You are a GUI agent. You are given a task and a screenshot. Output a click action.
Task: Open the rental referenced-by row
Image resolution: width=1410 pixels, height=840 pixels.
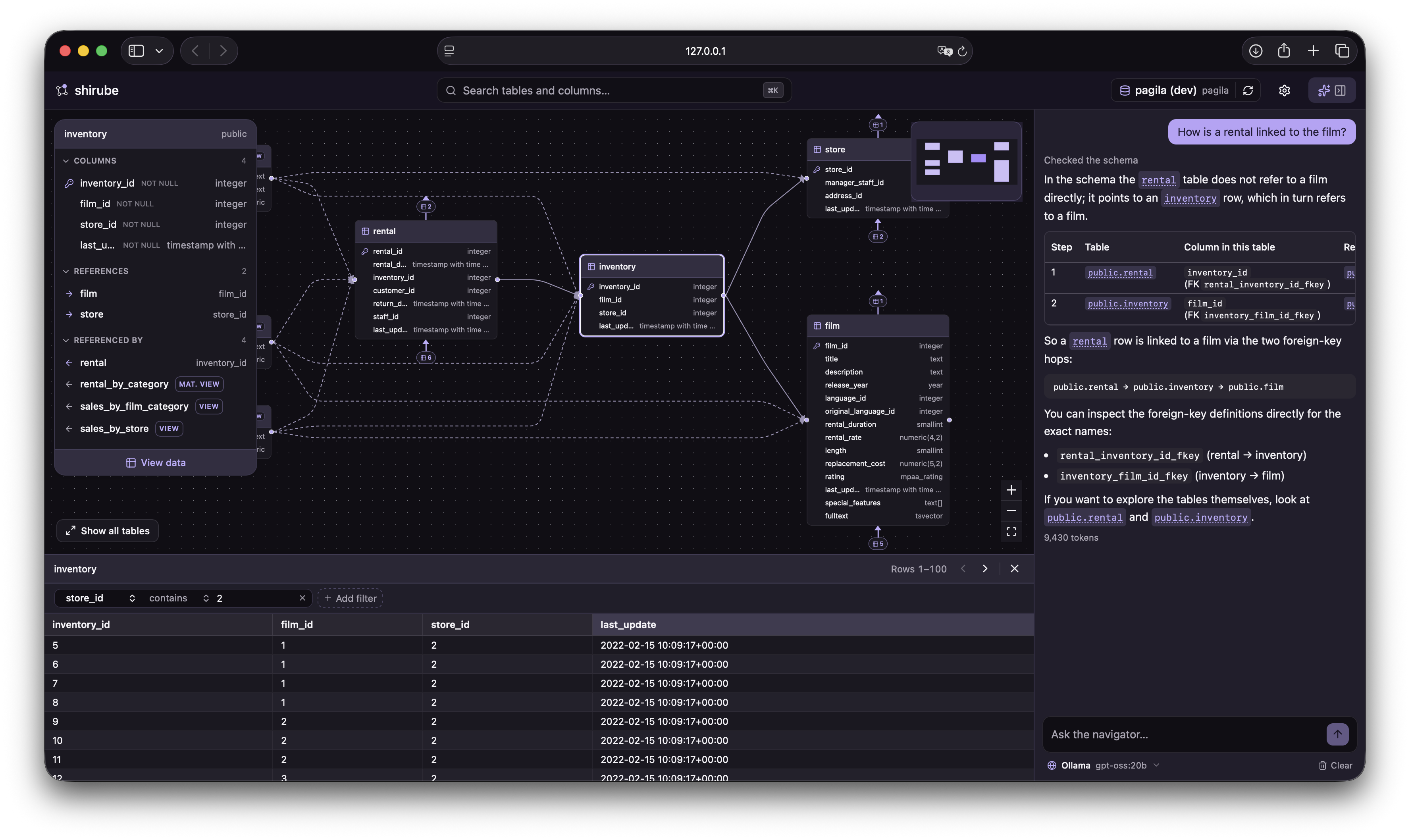click(x=156, y=363)
